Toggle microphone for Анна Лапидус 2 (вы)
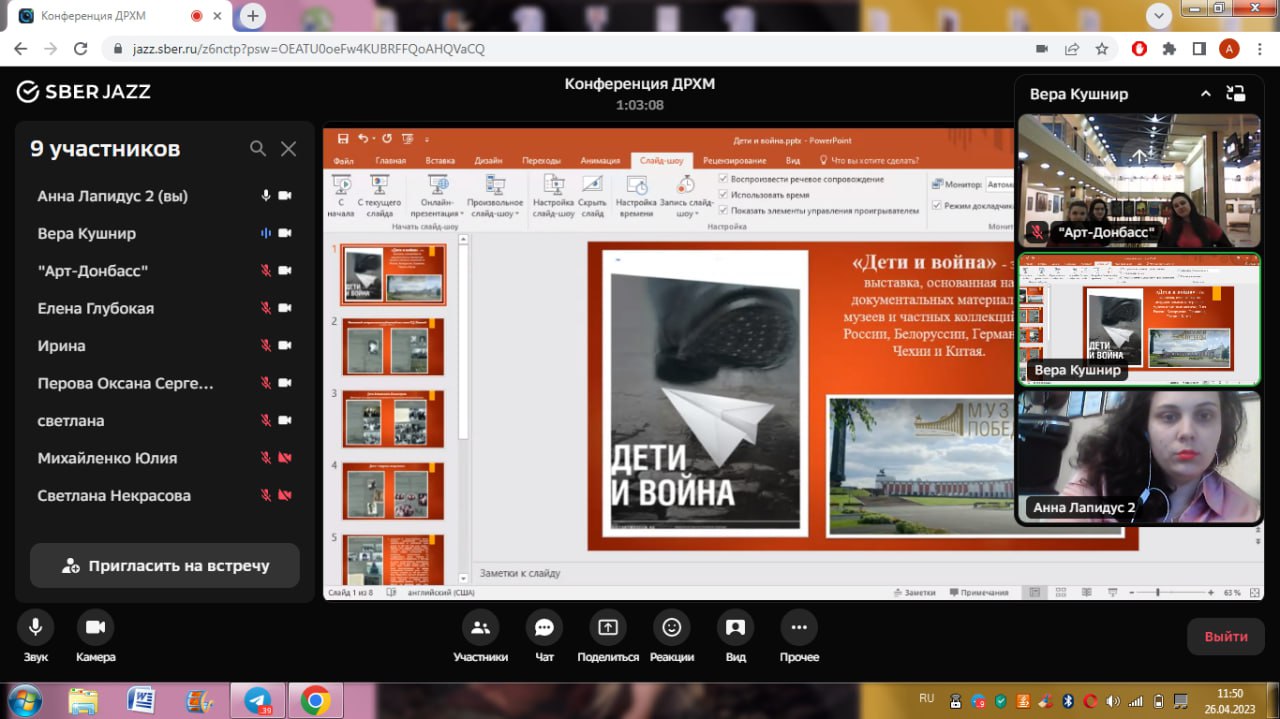The height and width of the screenshot is (719, 1280). click(x=266, y=196)
